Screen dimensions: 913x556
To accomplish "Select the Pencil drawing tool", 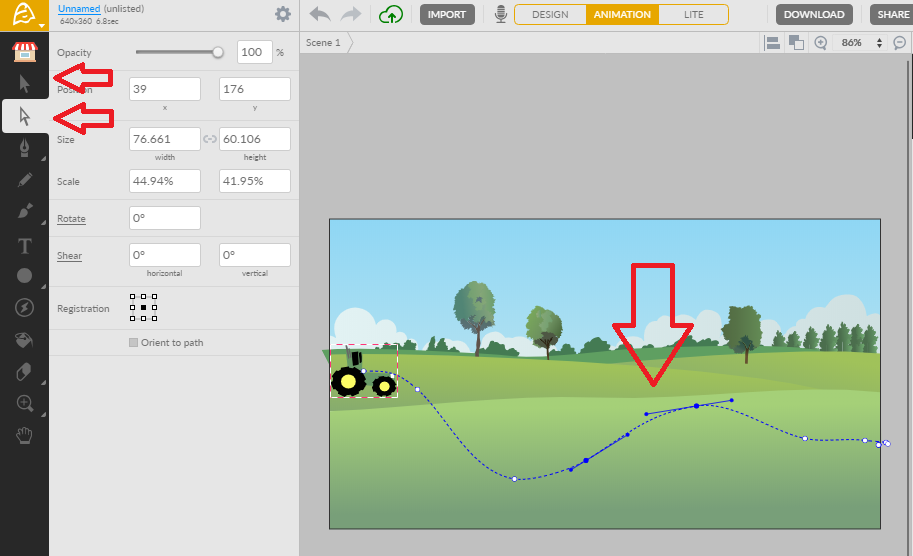I will click(24, 181).
